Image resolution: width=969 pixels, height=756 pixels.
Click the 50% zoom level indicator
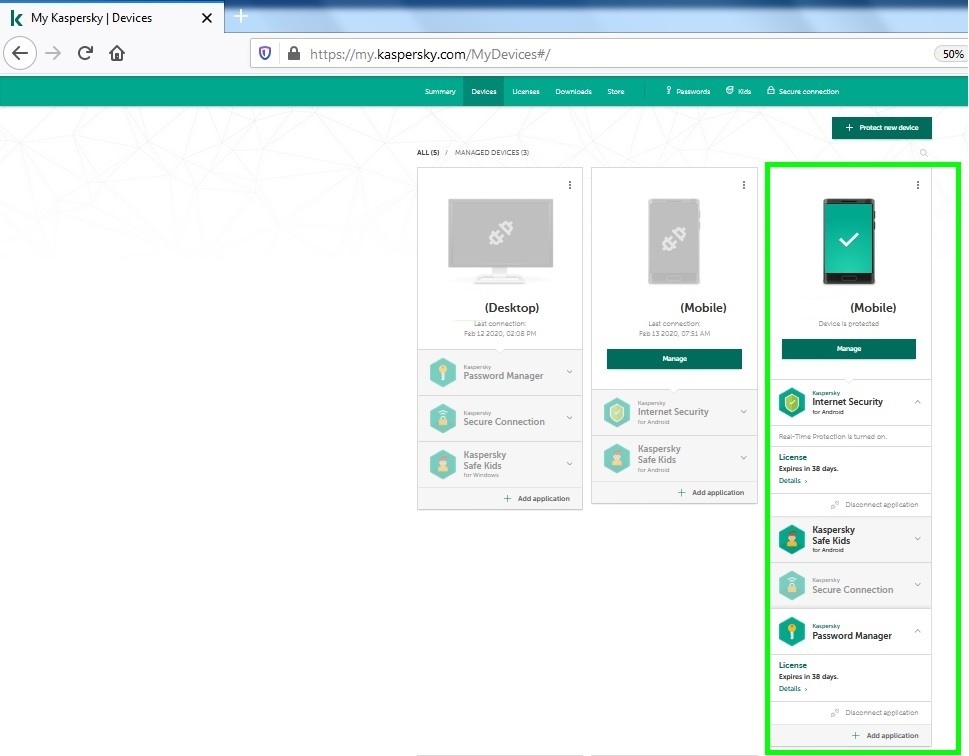953,54
